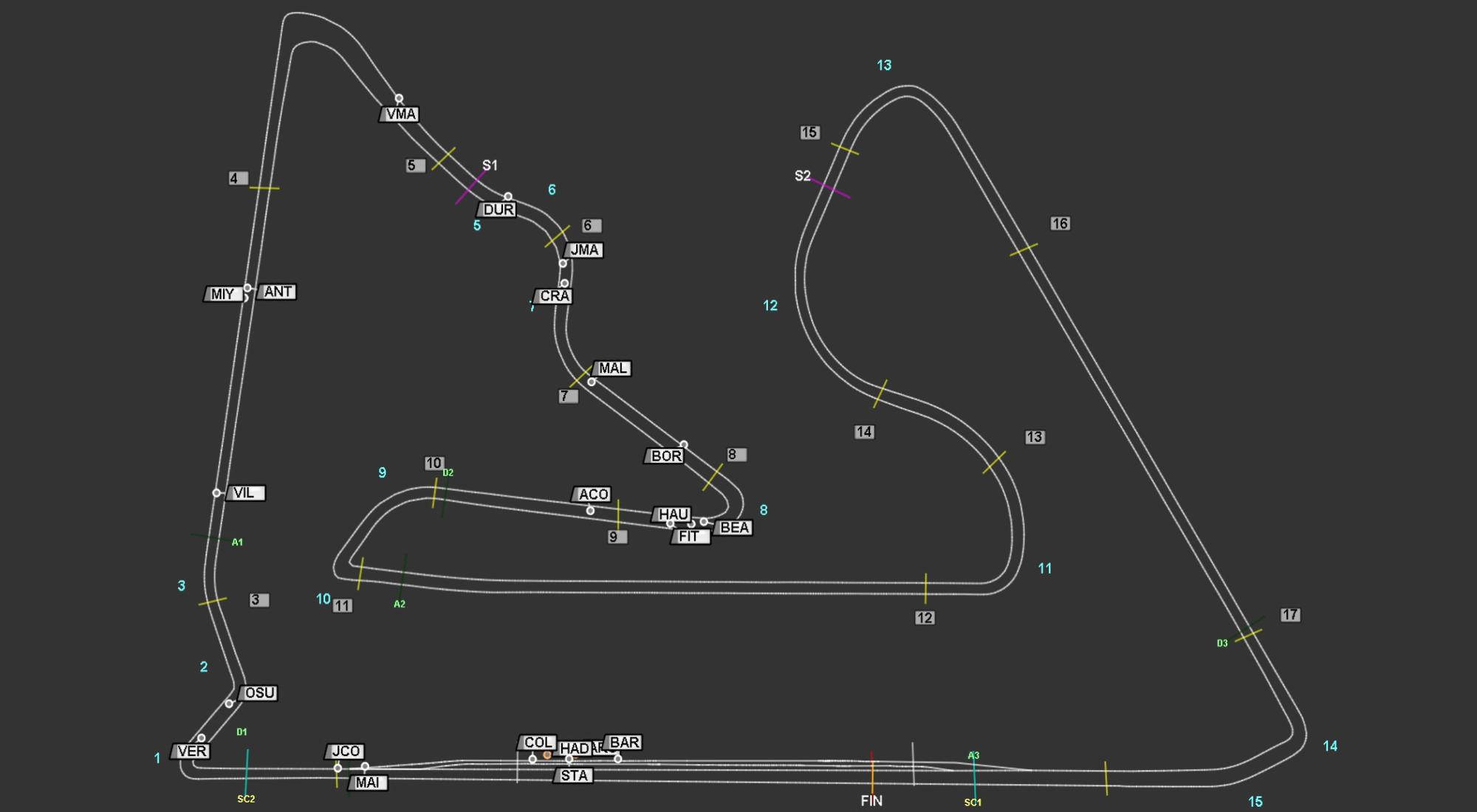Select cyan turn number 1
Viewport: 1477px width, 812px height.
tap(157, 758)
